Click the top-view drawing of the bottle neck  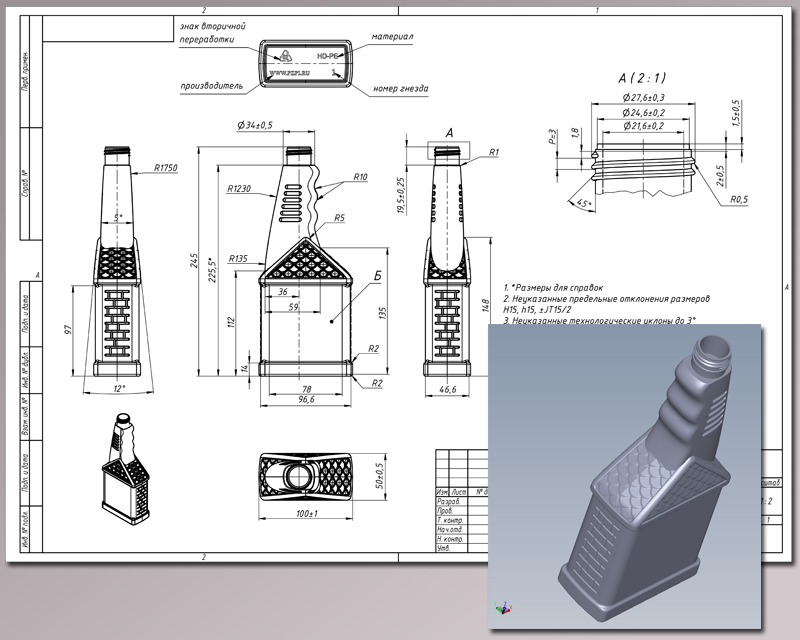point(306,476)
